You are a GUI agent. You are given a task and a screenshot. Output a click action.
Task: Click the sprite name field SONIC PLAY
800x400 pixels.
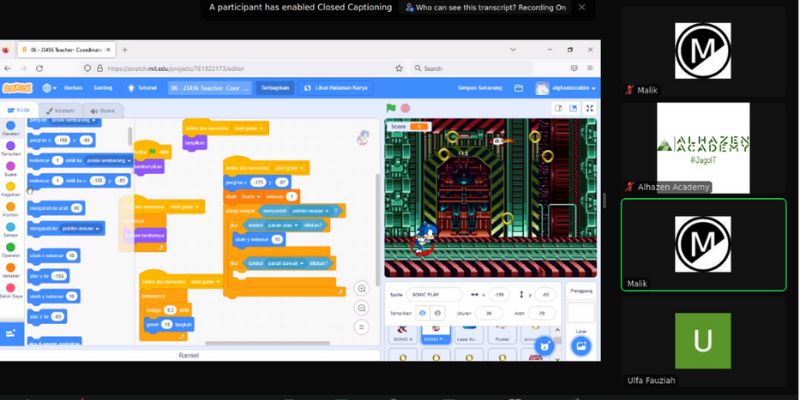click(x=435, y=295)
